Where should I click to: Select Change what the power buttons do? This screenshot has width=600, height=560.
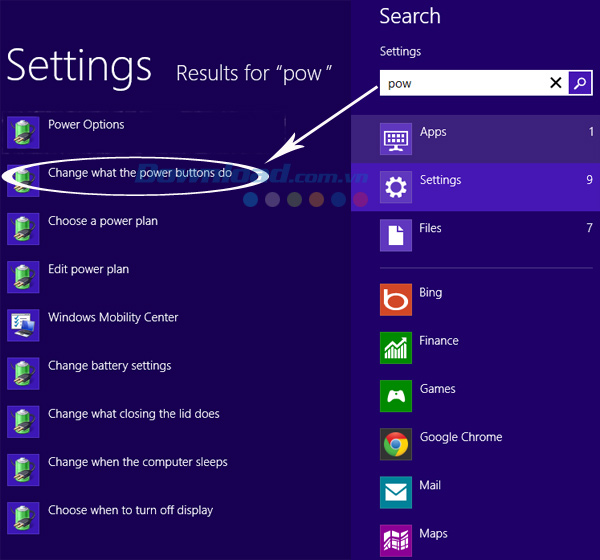(140, 173)
